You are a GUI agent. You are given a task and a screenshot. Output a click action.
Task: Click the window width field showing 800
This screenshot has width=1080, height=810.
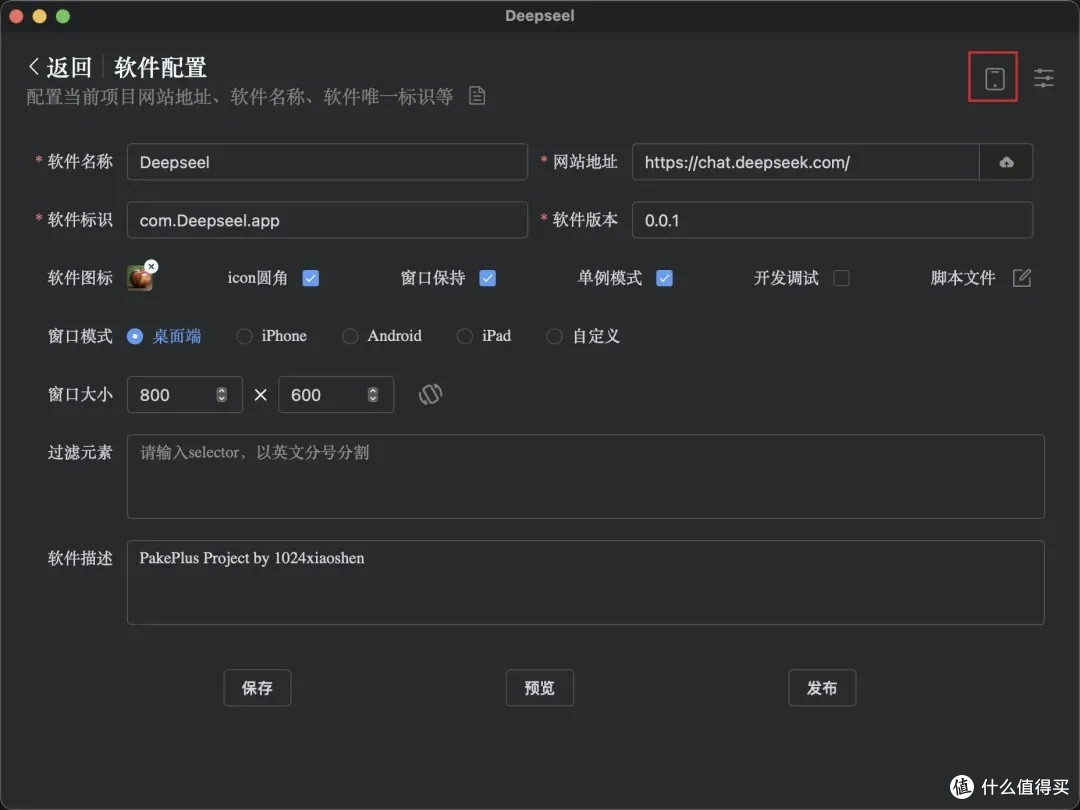click(x=185, y=395)
